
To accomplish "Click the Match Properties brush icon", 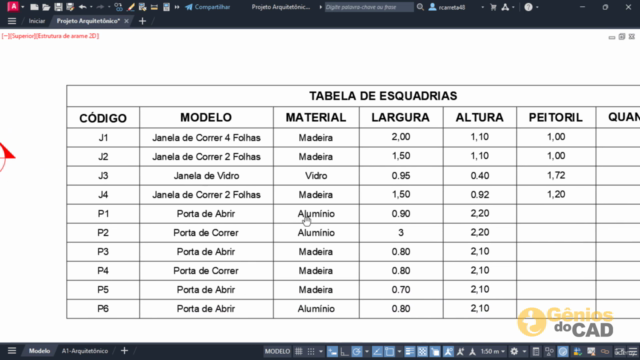I will pos(131,7).
